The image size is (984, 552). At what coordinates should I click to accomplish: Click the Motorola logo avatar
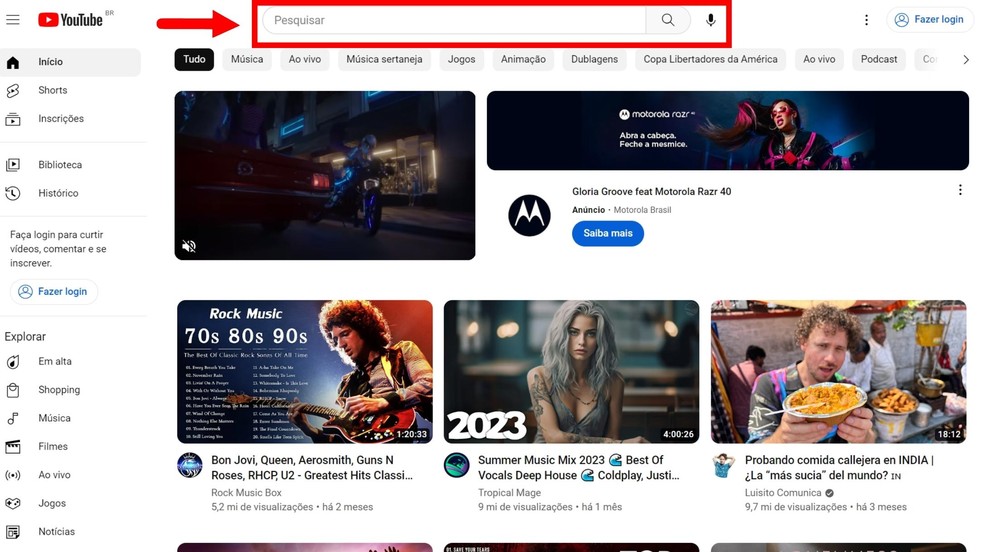(x=529, y=215)
